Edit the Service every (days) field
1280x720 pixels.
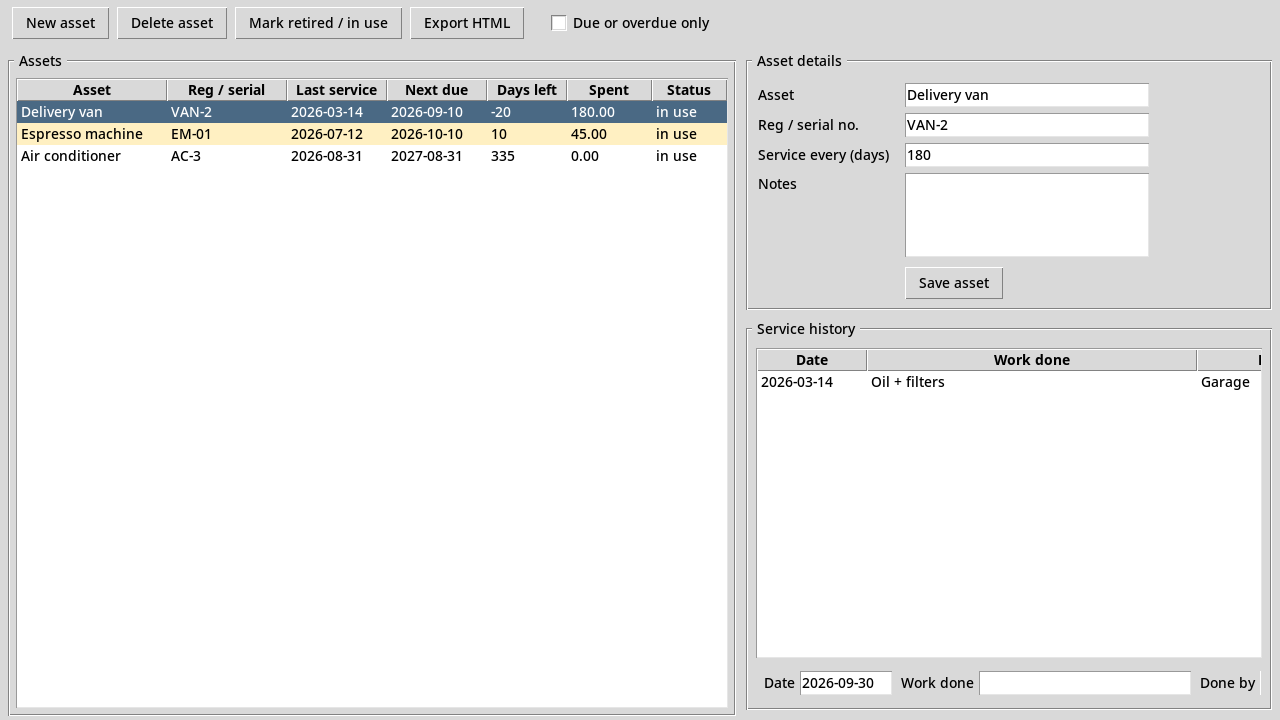1027,155
